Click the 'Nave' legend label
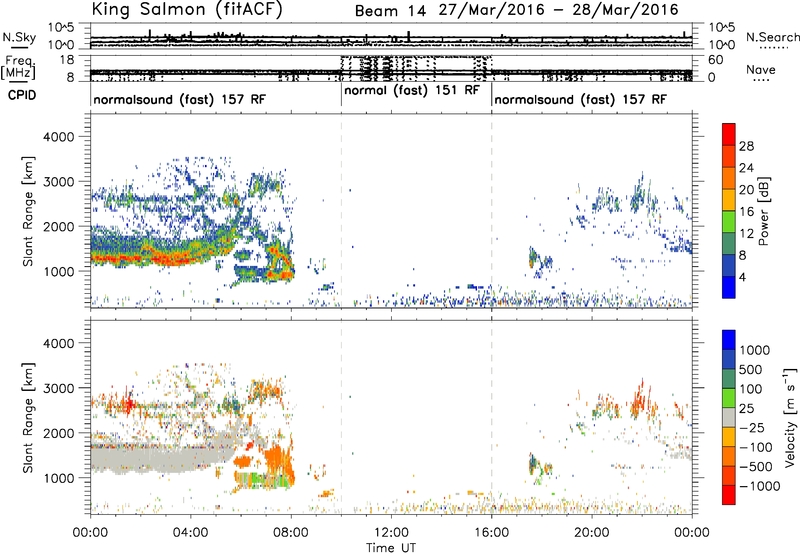This screenshot has width=800, height=554. coord(761,70)
